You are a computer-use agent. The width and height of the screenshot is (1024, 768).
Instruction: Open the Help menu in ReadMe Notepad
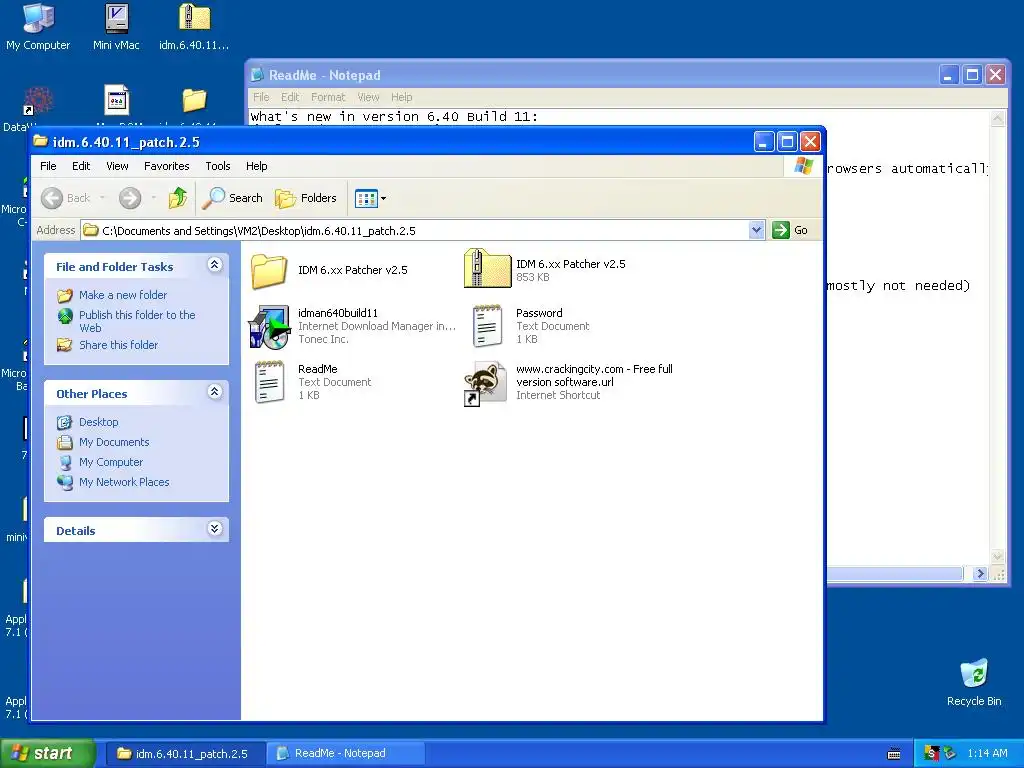[x=402, y=97]
